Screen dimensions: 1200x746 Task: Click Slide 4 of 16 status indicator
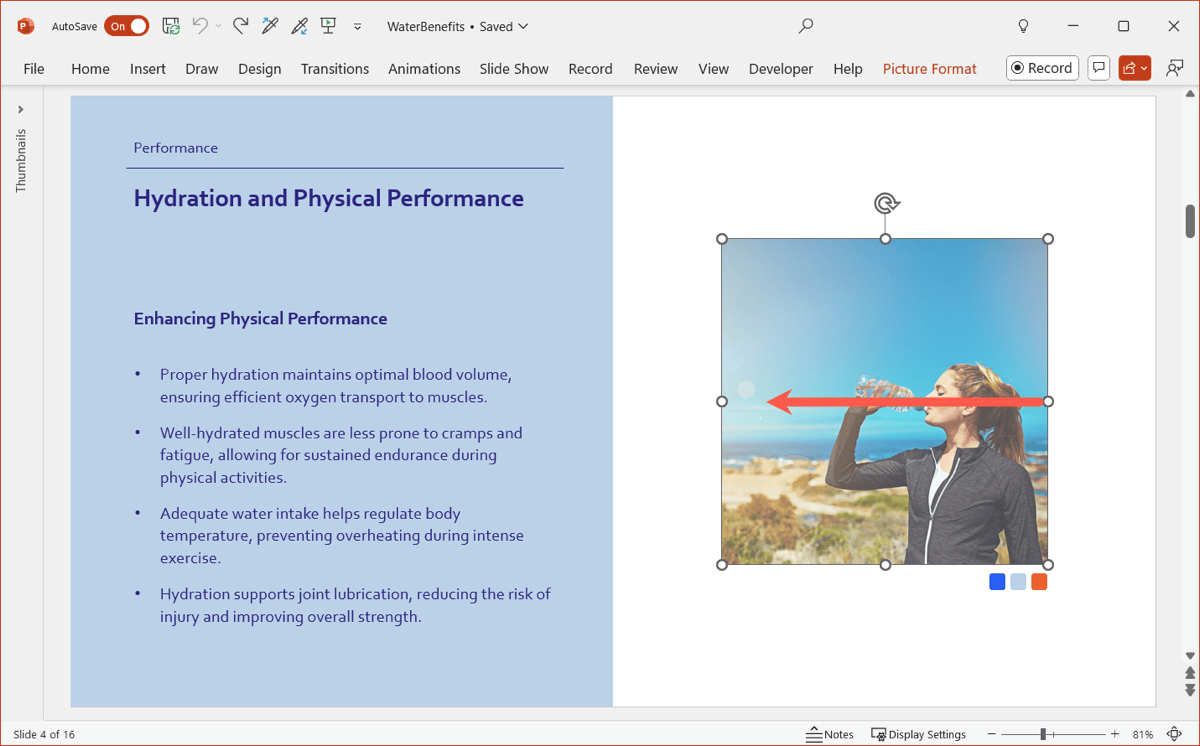pos(44,734)
